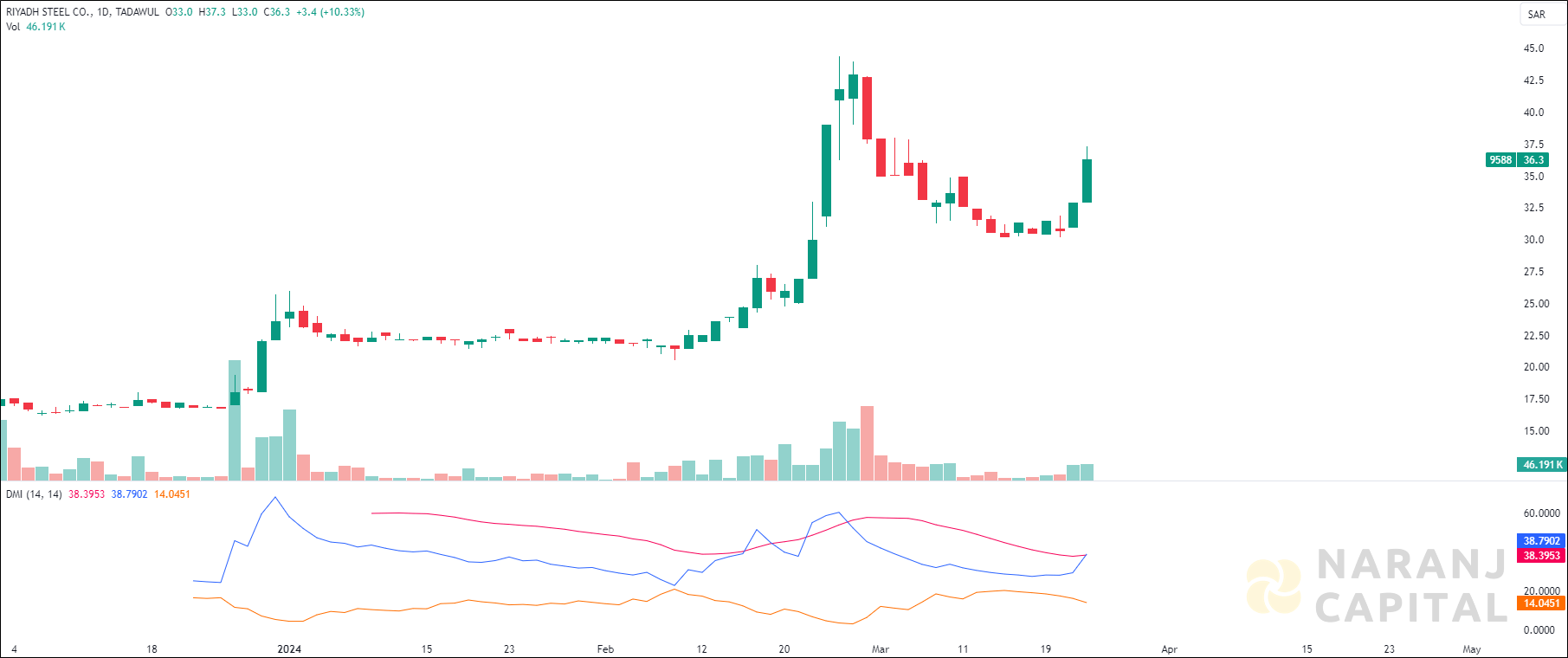1568x658 pixels.
Task: Click the orange 14.0451 tag on DMI scale
Action: pyautogui.click(x=1542, y=603)
